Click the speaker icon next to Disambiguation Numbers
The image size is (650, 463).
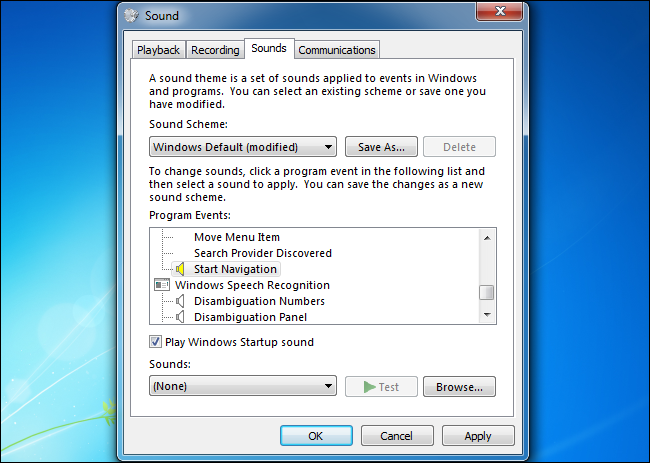click(179, 301)
